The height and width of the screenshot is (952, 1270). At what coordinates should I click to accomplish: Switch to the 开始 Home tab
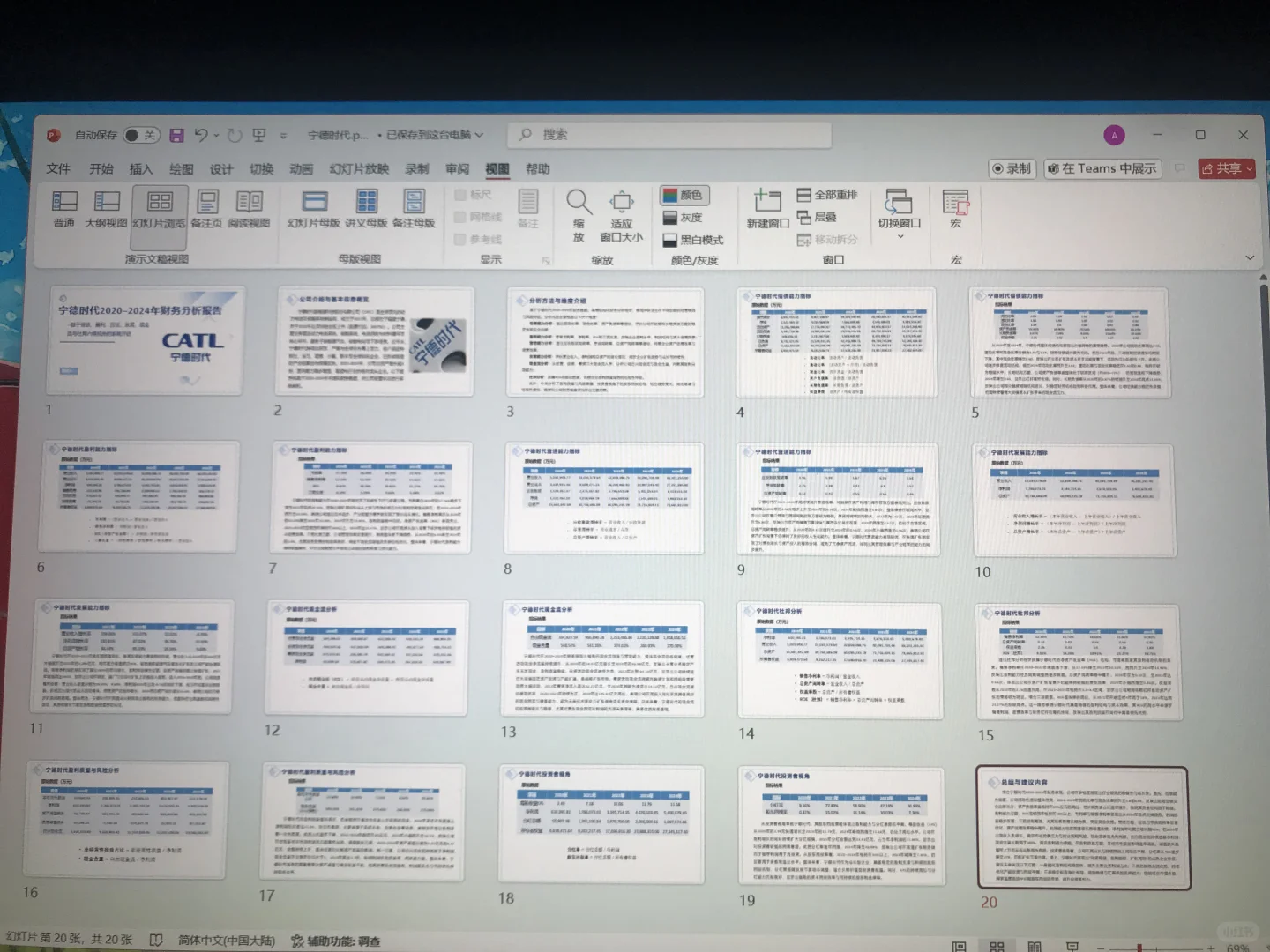tap(101, 169)
